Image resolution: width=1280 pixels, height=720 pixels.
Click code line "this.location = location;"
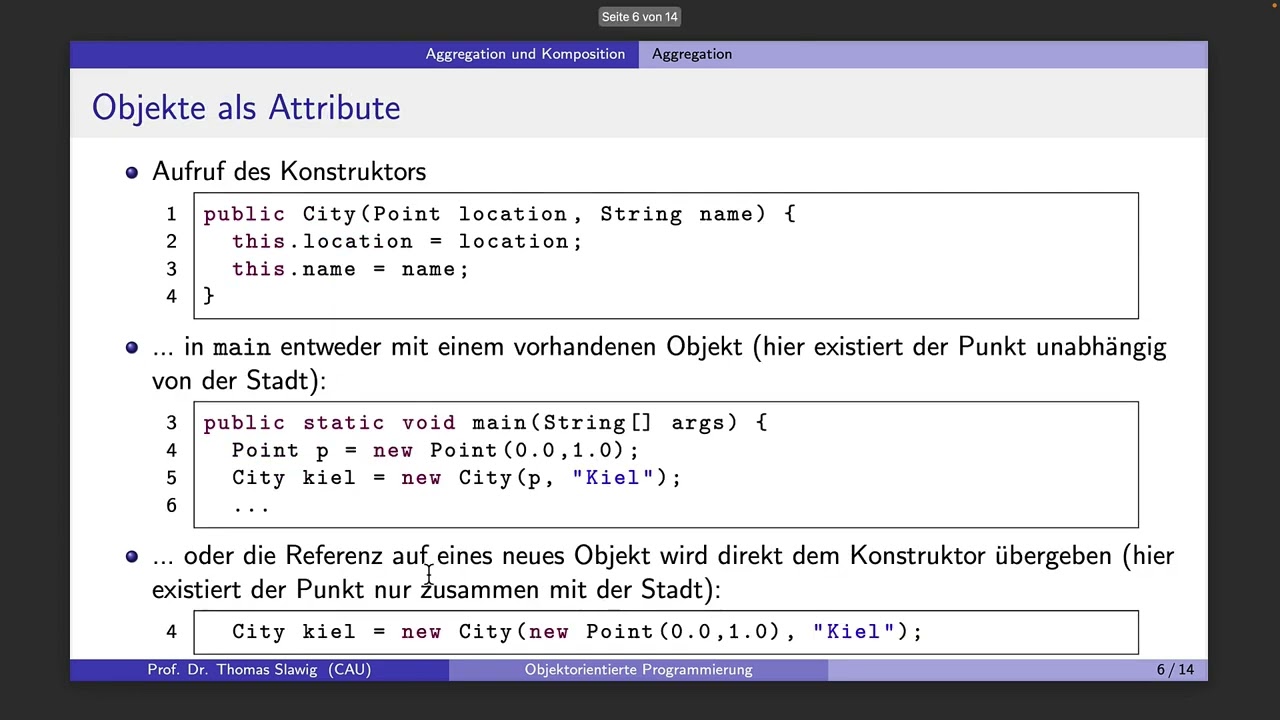coord(407,241)
